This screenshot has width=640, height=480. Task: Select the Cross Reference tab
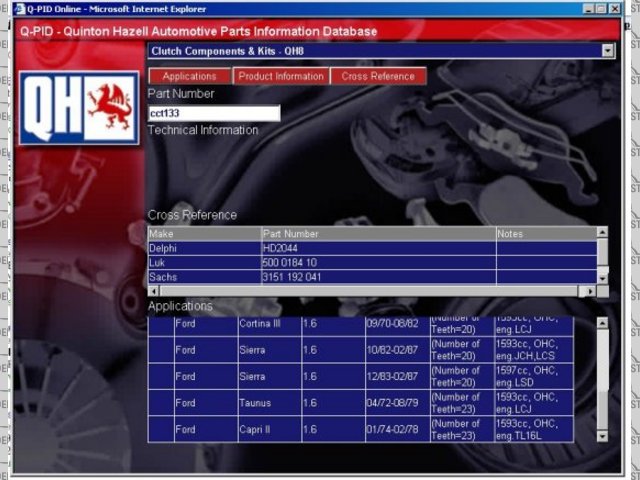pos(378,76)
